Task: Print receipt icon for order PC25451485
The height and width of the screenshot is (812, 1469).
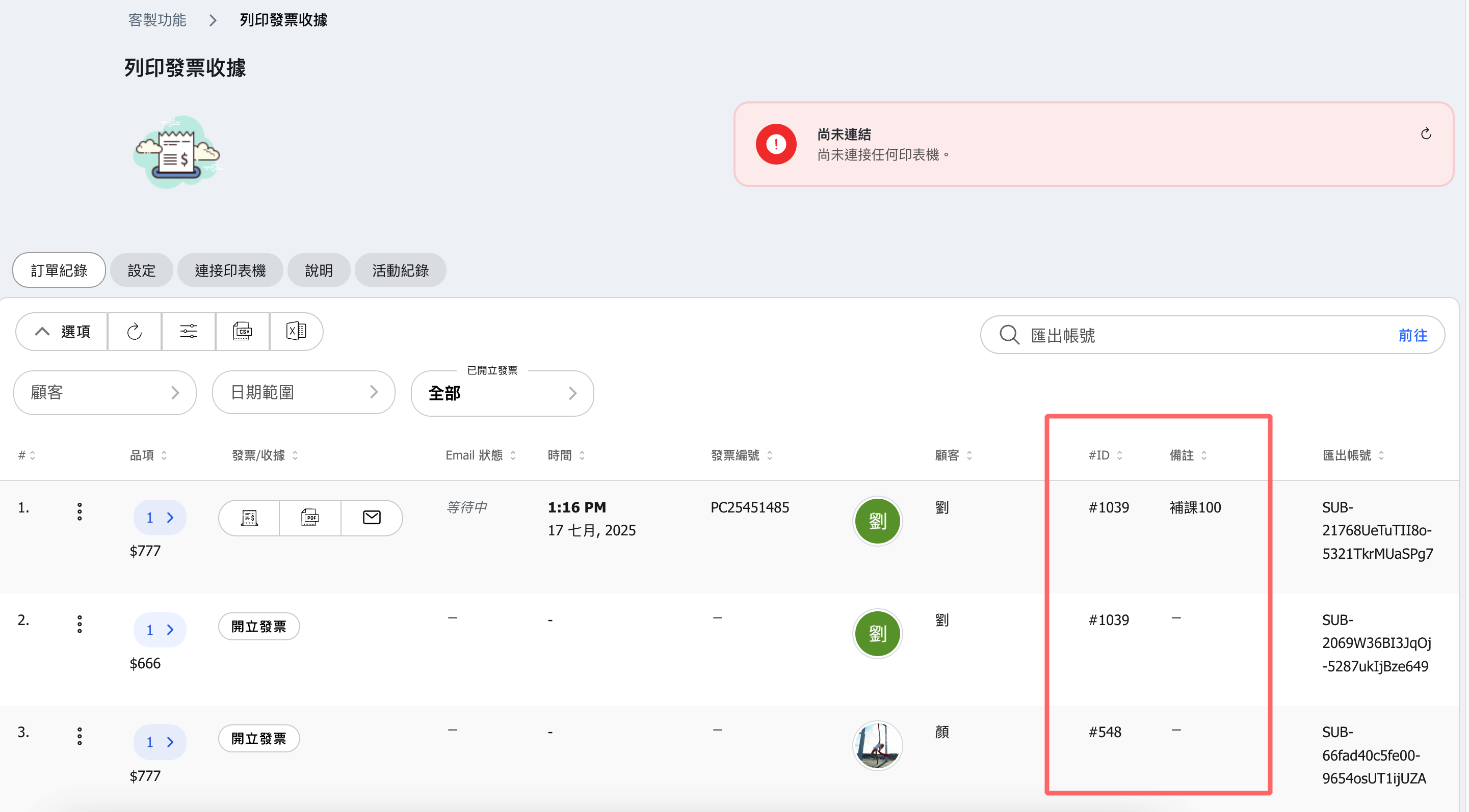Action: click(250, 518)
